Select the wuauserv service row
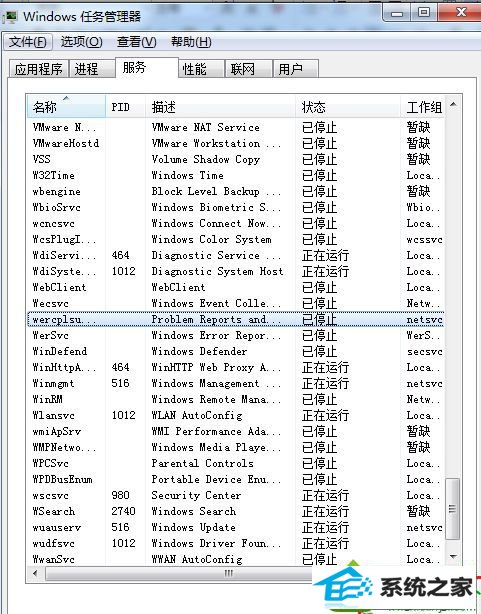Image resolution: width=481 pixels, height=614 pixels. tap(236, 527)
